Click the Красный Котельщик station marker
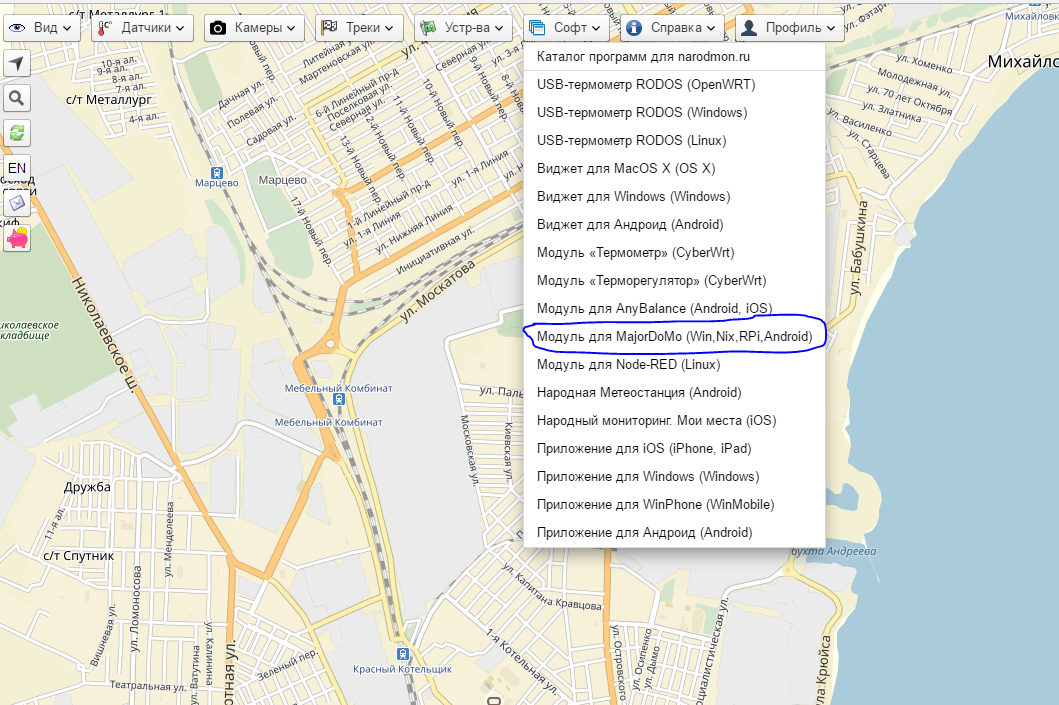The width and height of the screenshot is (1059, 705). click(x=403, y=654)
